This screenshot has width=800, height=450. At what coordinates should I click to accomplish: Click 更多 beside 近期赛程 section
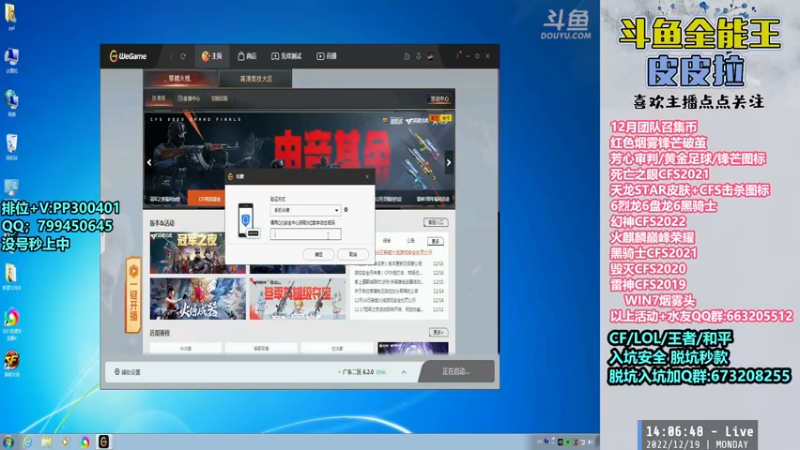click(438, 333)
